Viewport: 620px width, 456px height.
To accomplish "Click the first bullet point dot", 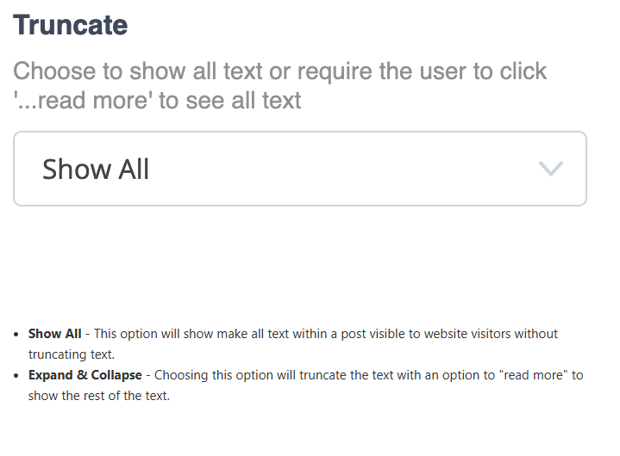I will click(x=16, y=335).
